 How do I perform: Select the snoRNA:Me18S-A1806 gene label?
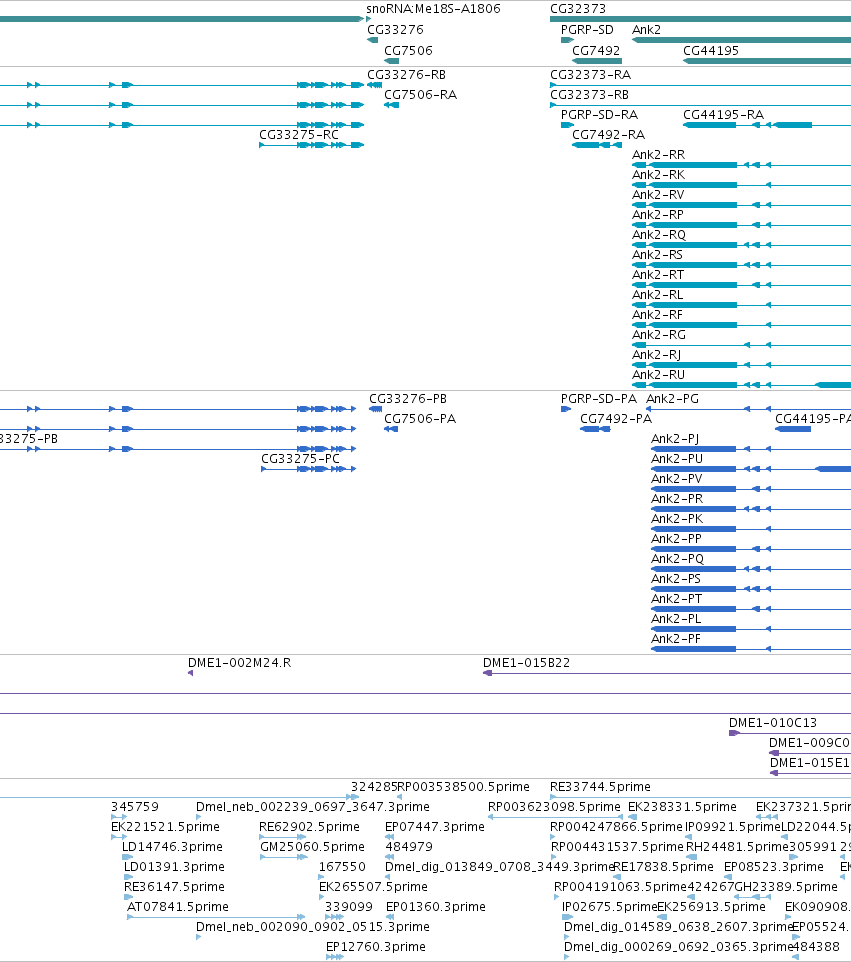point(433,9)
